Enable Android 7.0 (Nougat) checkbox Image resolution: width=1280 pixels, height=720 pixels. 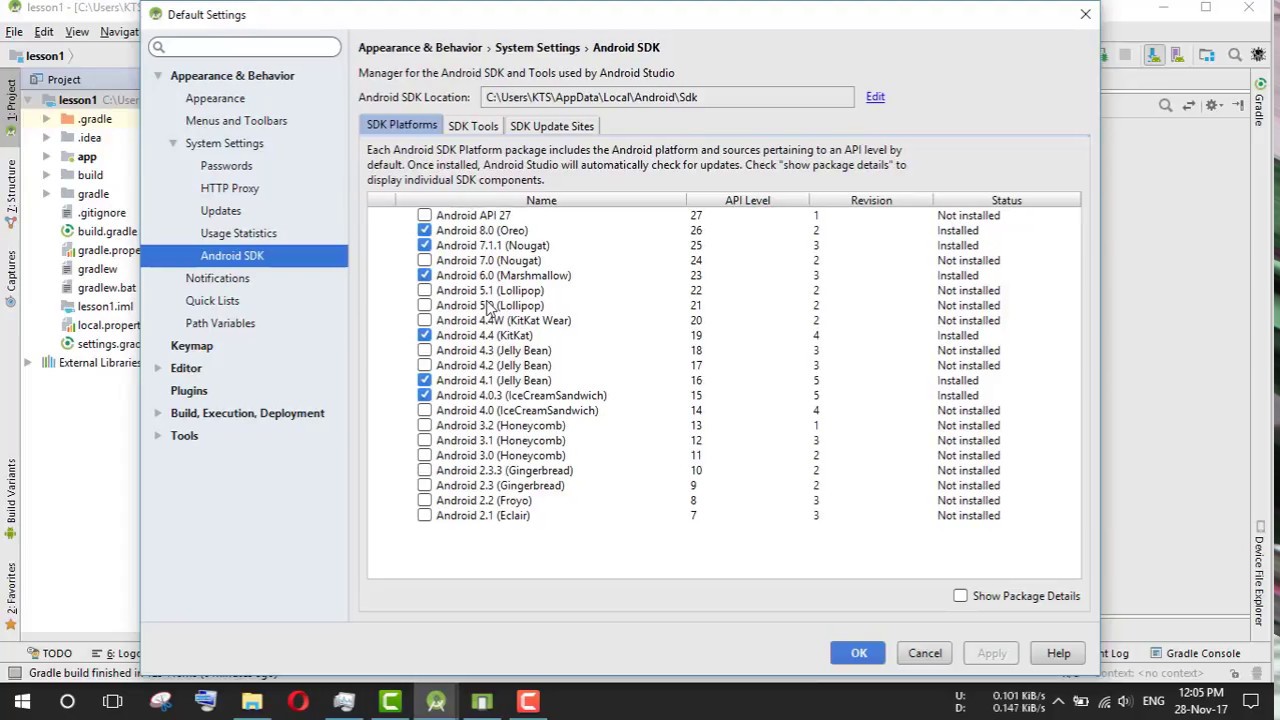(424, 260)
